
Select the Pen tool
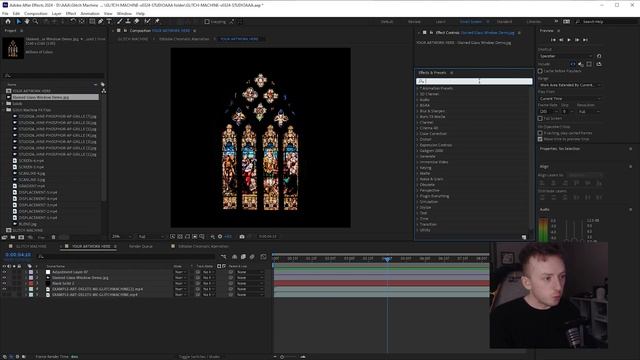click(101, 22)
